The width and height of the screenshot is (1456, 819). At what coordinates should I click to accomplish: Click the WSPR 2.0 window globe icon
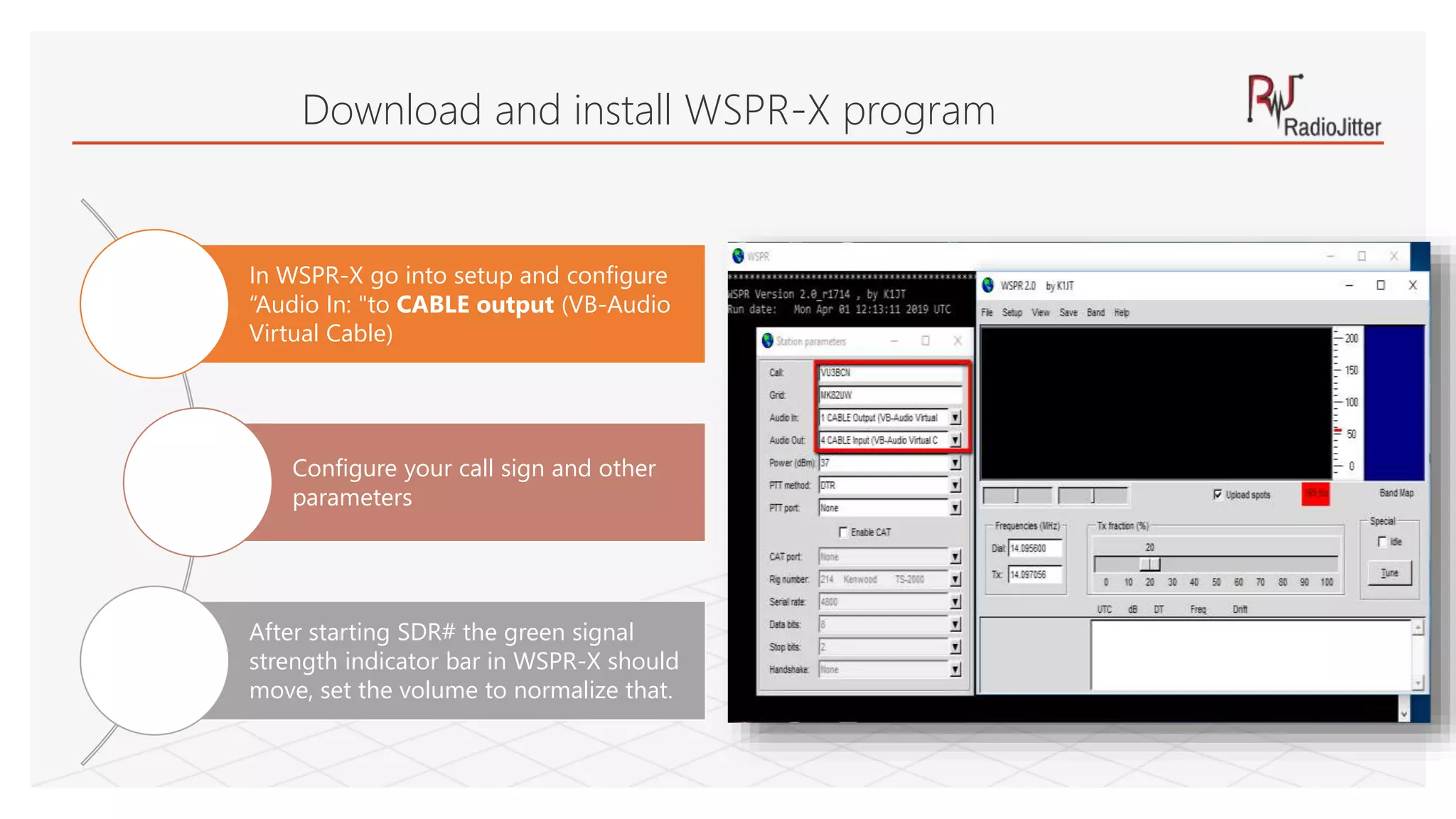[988, 286]
